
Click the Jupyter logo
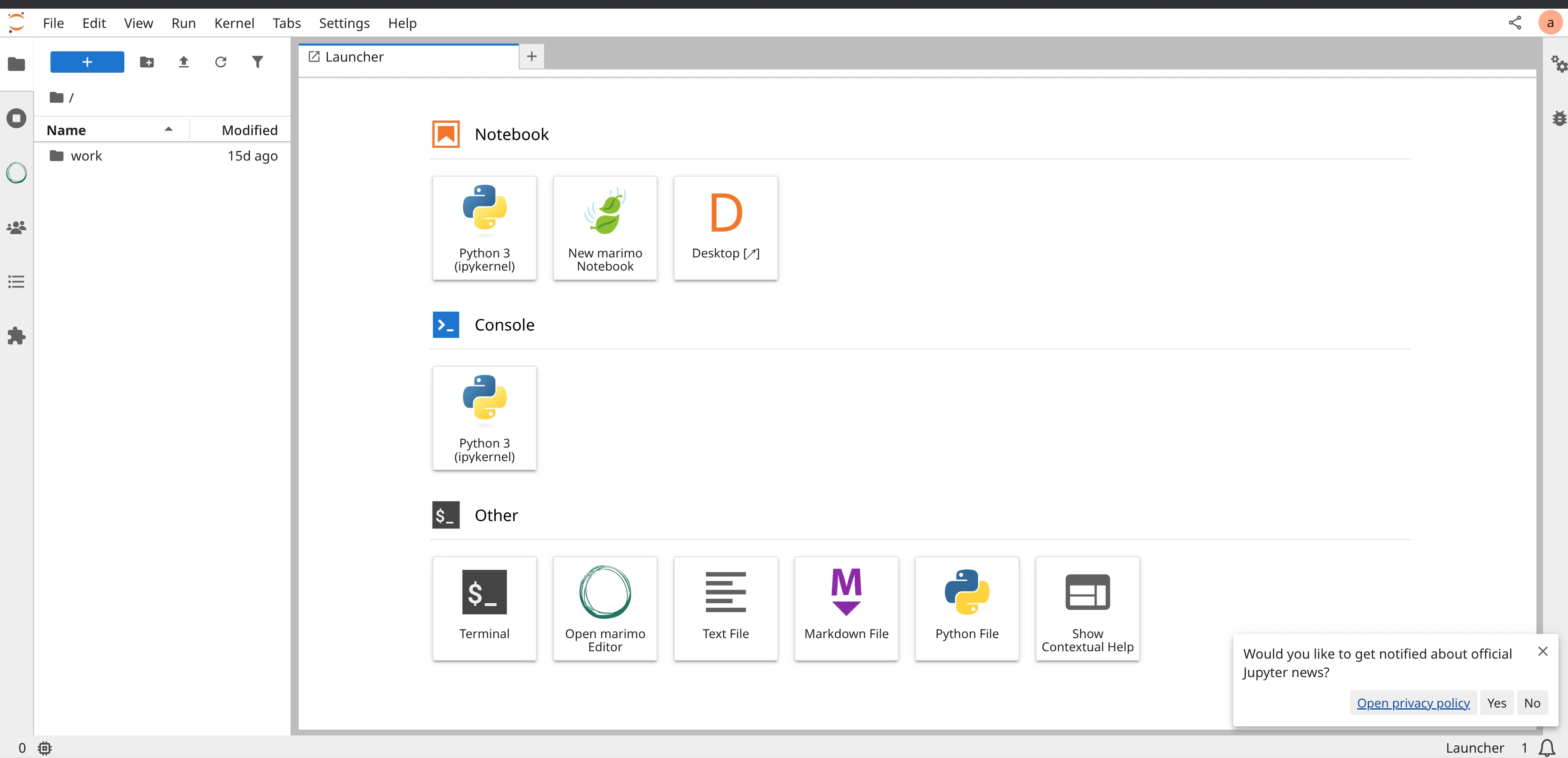[x=16, y=23]
